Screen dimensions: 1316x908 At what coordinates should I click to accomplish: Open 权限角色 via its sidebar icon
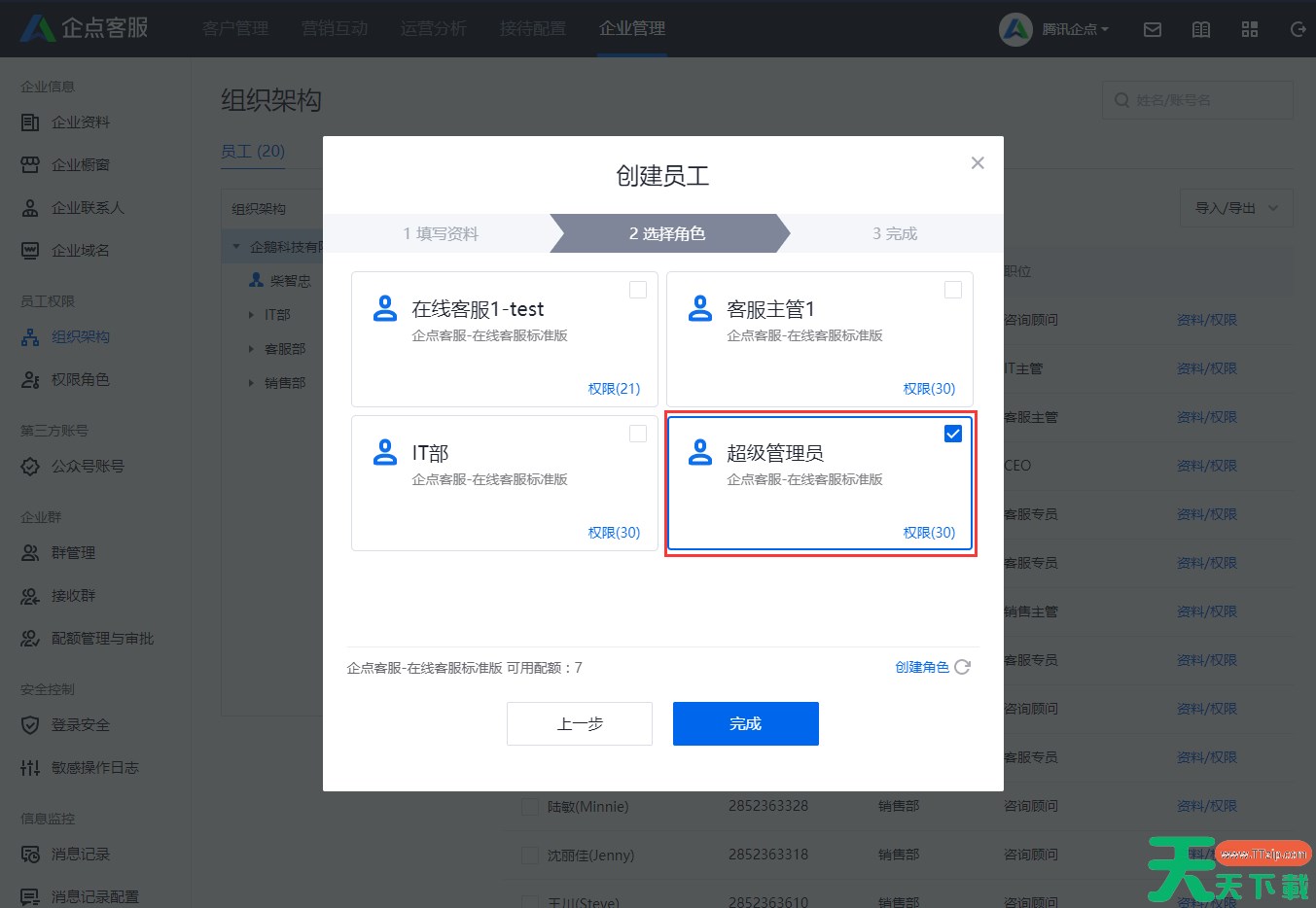30,380
